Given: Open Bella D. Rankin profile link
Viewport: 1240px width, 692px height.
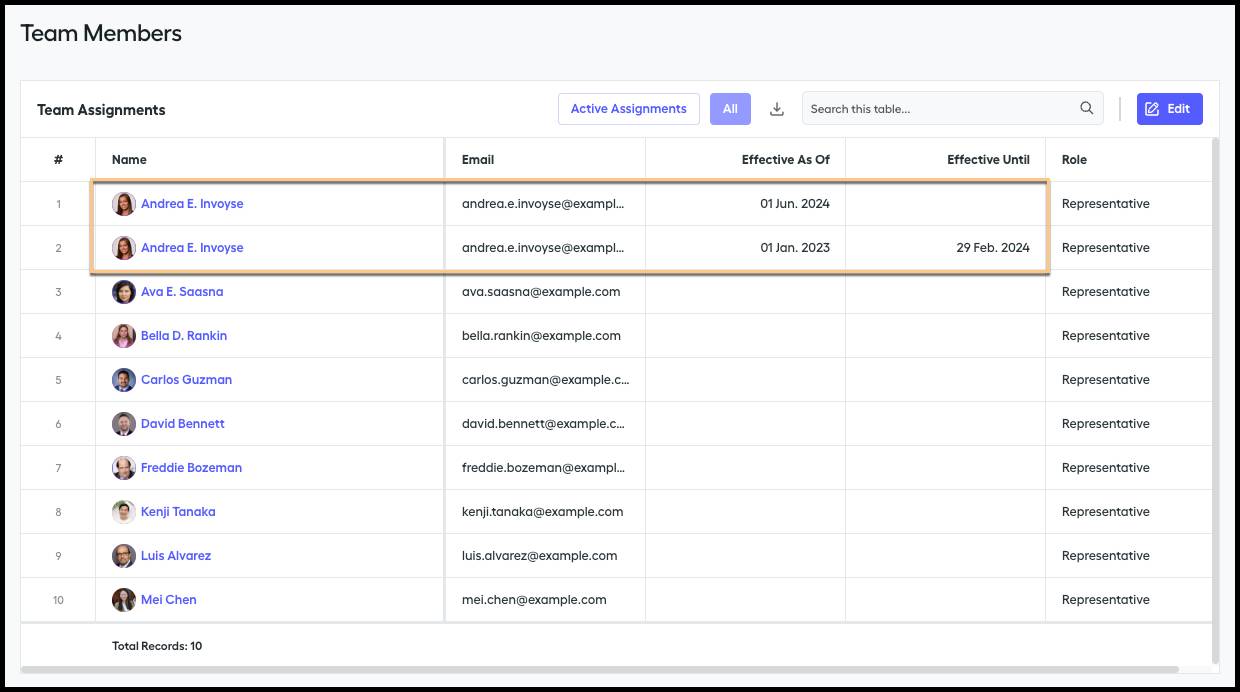Looking at the screenshot, I should pyautogui.click(x=184, y=336).
